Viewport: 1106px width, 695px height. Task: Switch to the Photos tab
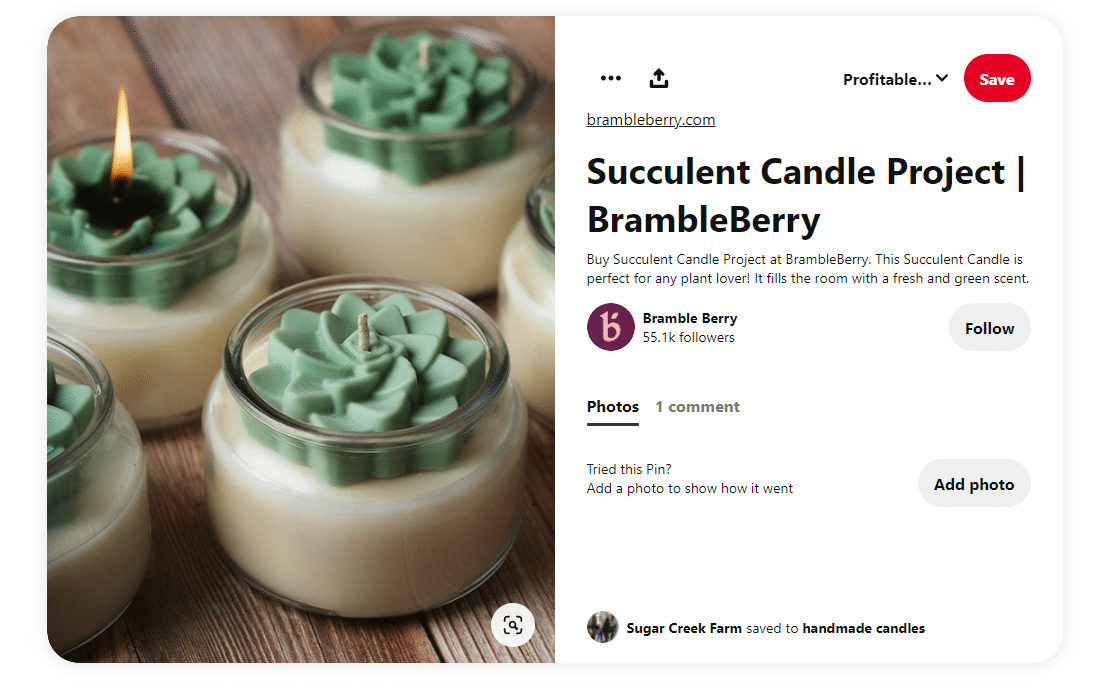[x=613, y=407]
